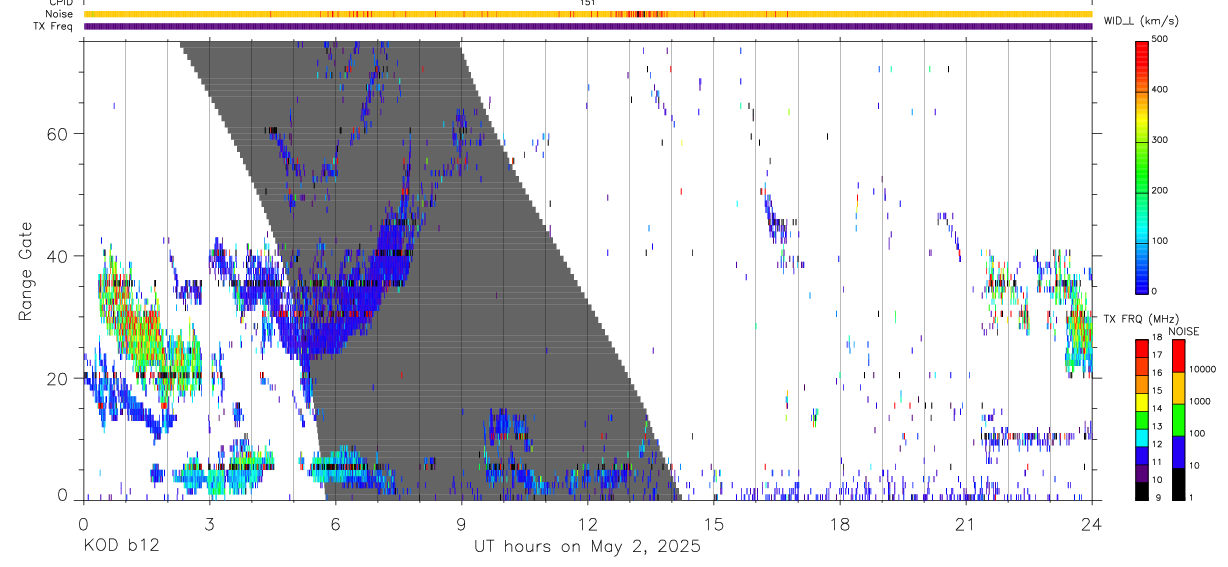Click the "TX Freq" row label at top
1228x567 pixels.
tap(54, 26)
